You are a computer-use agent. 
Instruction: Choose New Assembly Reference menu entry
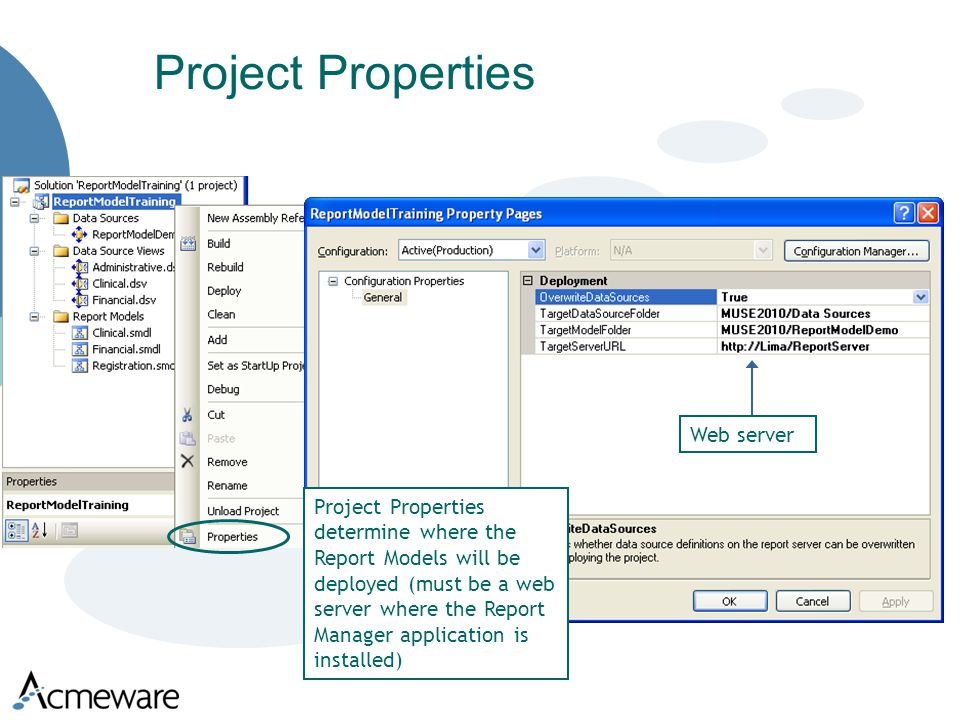point(255,218)
